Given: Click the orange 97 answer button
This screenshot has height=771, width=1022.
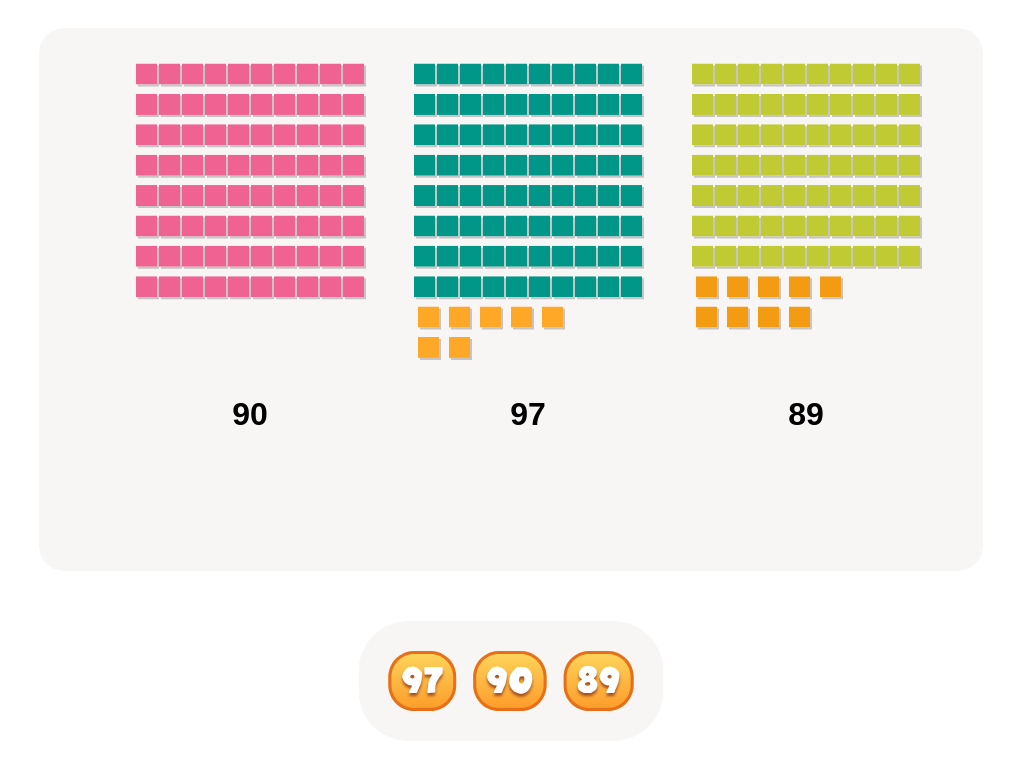Looking at the screenshot, I should tap(422, 680).
